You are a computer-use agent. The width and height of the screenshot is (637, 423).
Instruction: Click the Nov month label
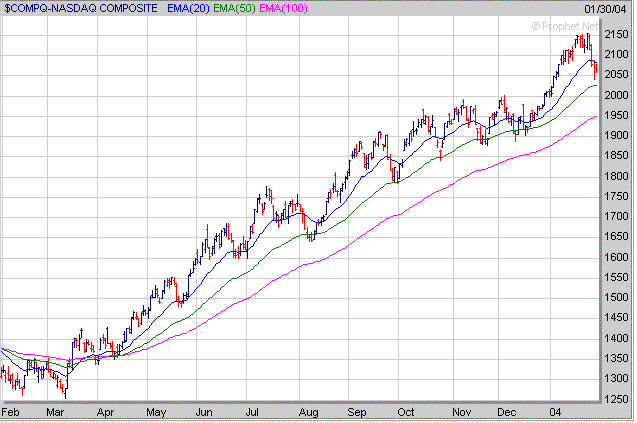pos(462,412)
